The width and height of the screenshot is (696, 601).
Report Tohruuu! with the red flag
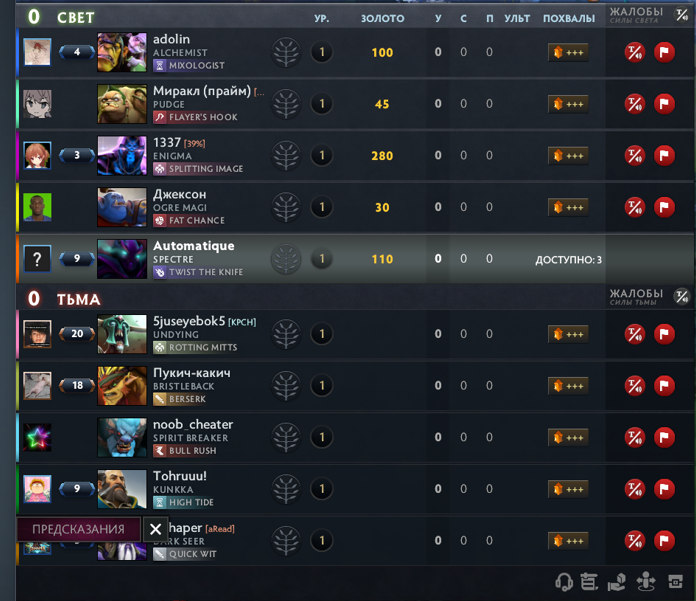tap(664, 489)
